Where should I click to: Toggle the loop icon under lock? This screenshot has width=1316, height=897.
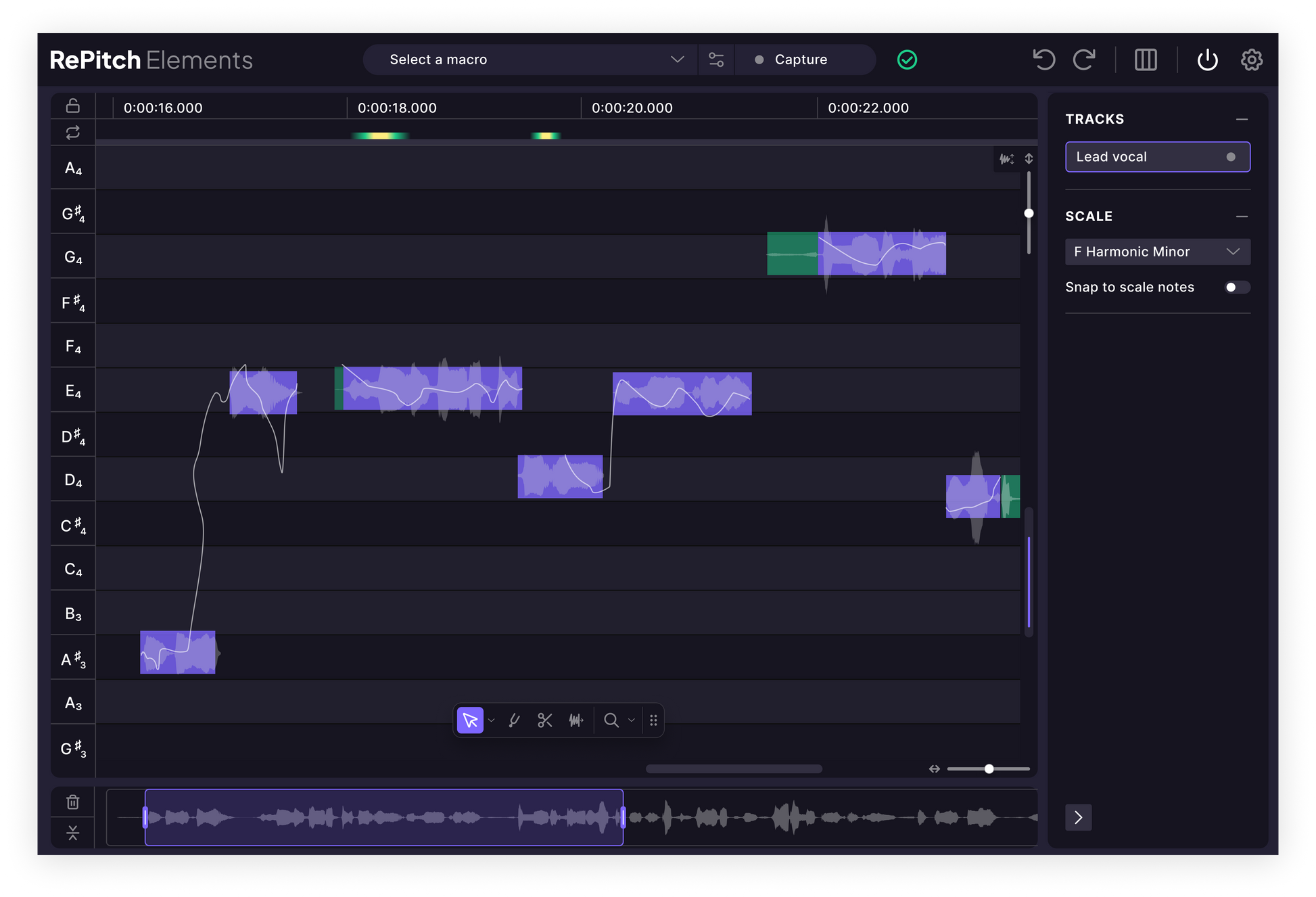pos(73,133)
